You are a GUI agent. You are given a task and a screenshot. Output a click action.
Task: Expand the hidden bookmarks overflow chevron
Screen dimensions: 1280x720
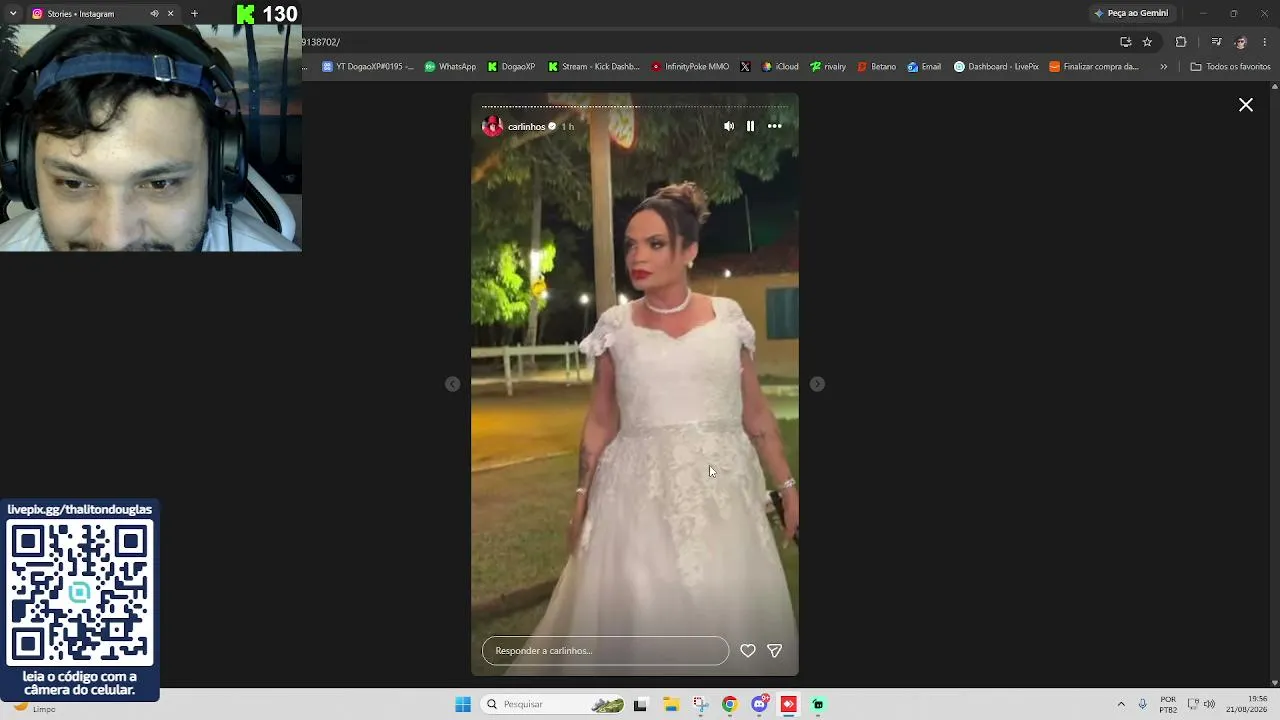click(x=1163, y=67)
